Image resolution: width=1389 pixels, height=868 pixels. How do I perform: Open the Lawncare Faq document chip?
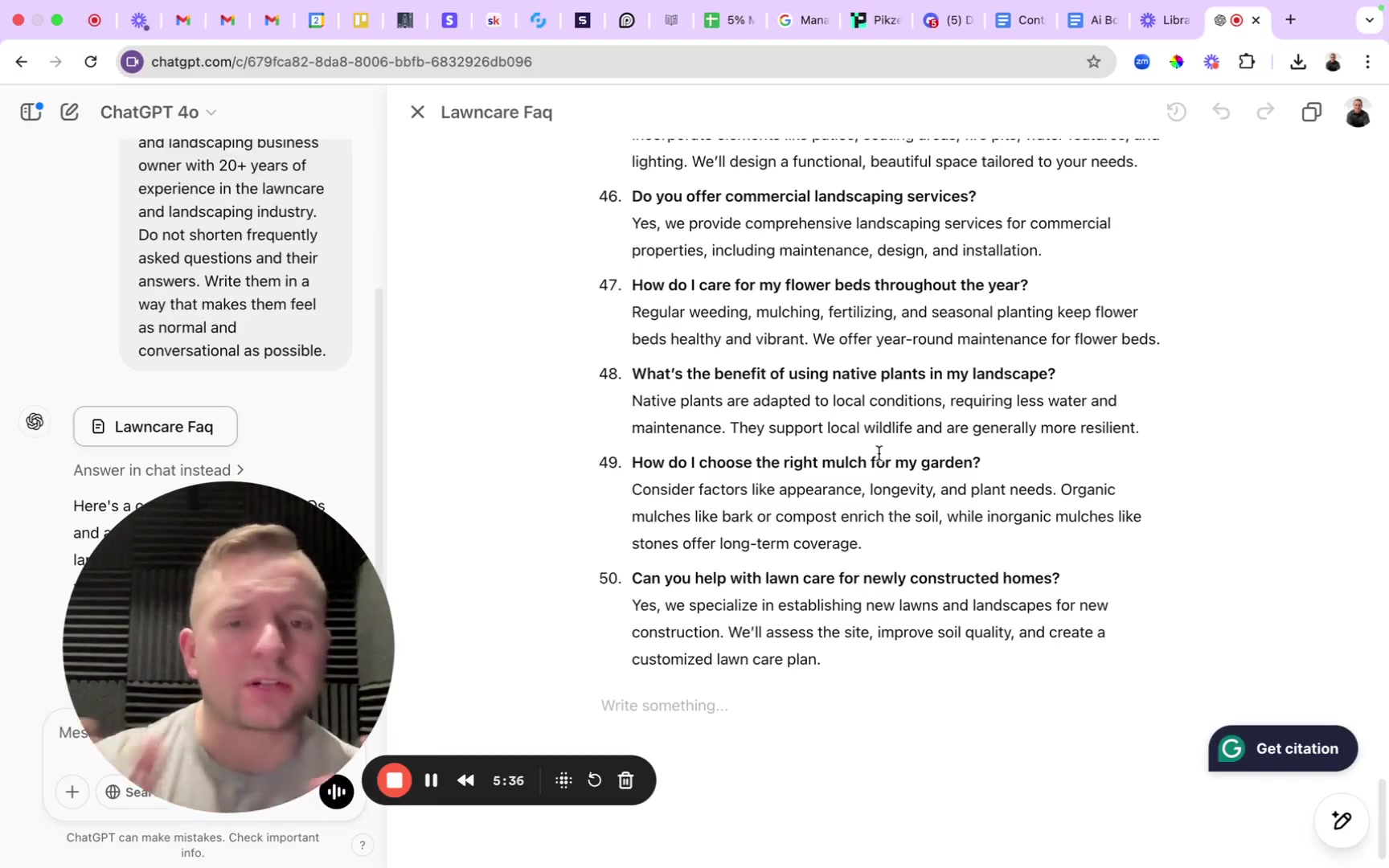pyautogui.click(x=155, y=426)
